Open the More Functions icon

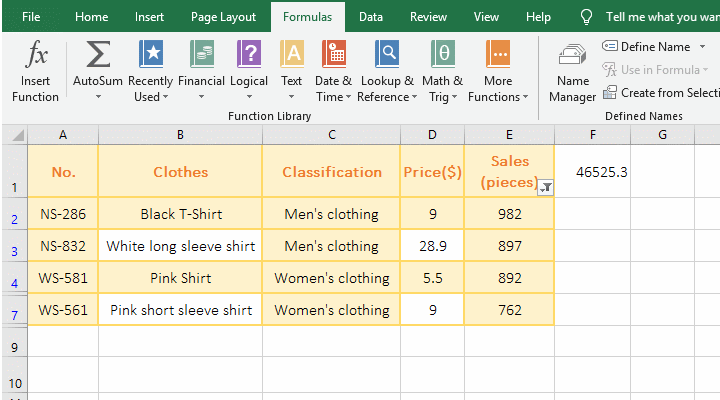click(x=498, y=54)
